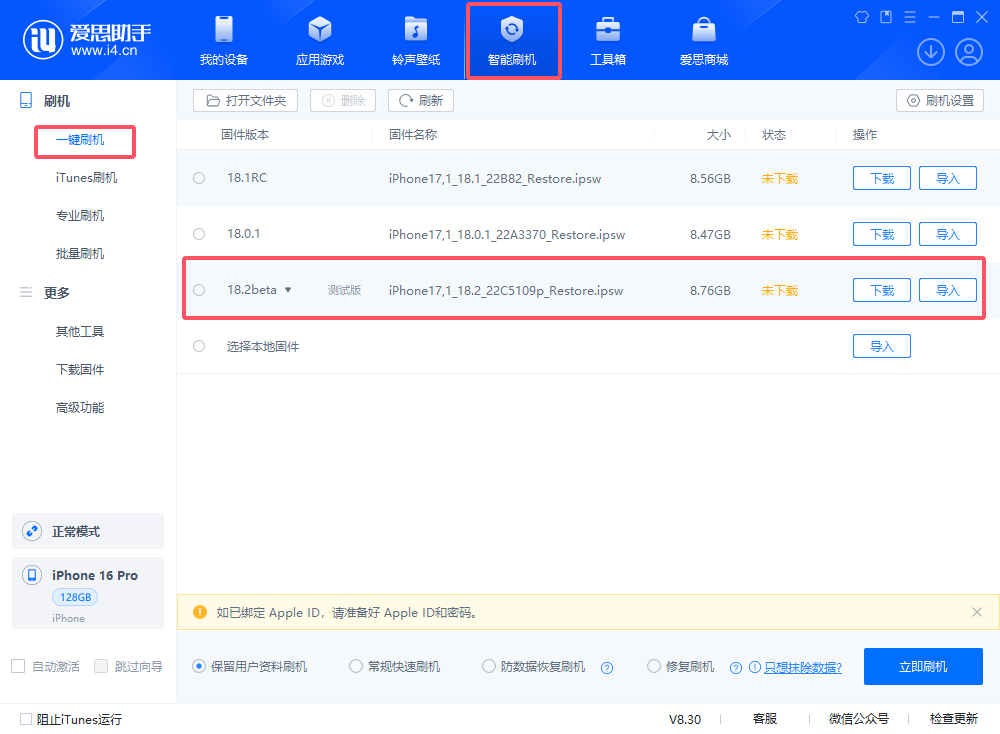Select iTunes刷机 in sidebar
Image resolution: width=1000 pixels, height=734 pixels.
coord(86,178)
